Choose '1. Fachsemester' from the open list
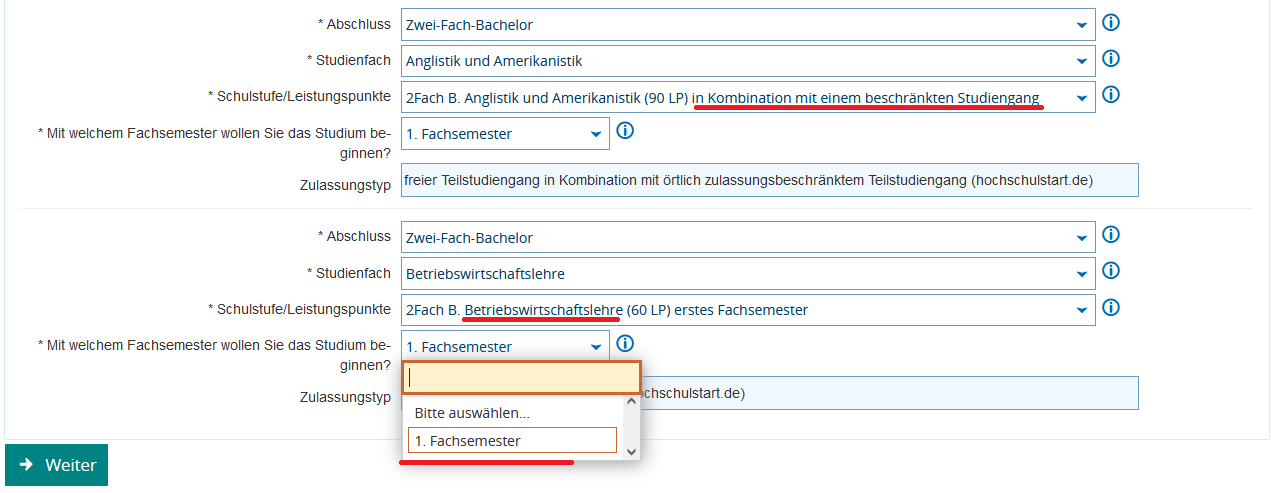The height and width of the screenshot is (493, 1271). tap(512, 441)
